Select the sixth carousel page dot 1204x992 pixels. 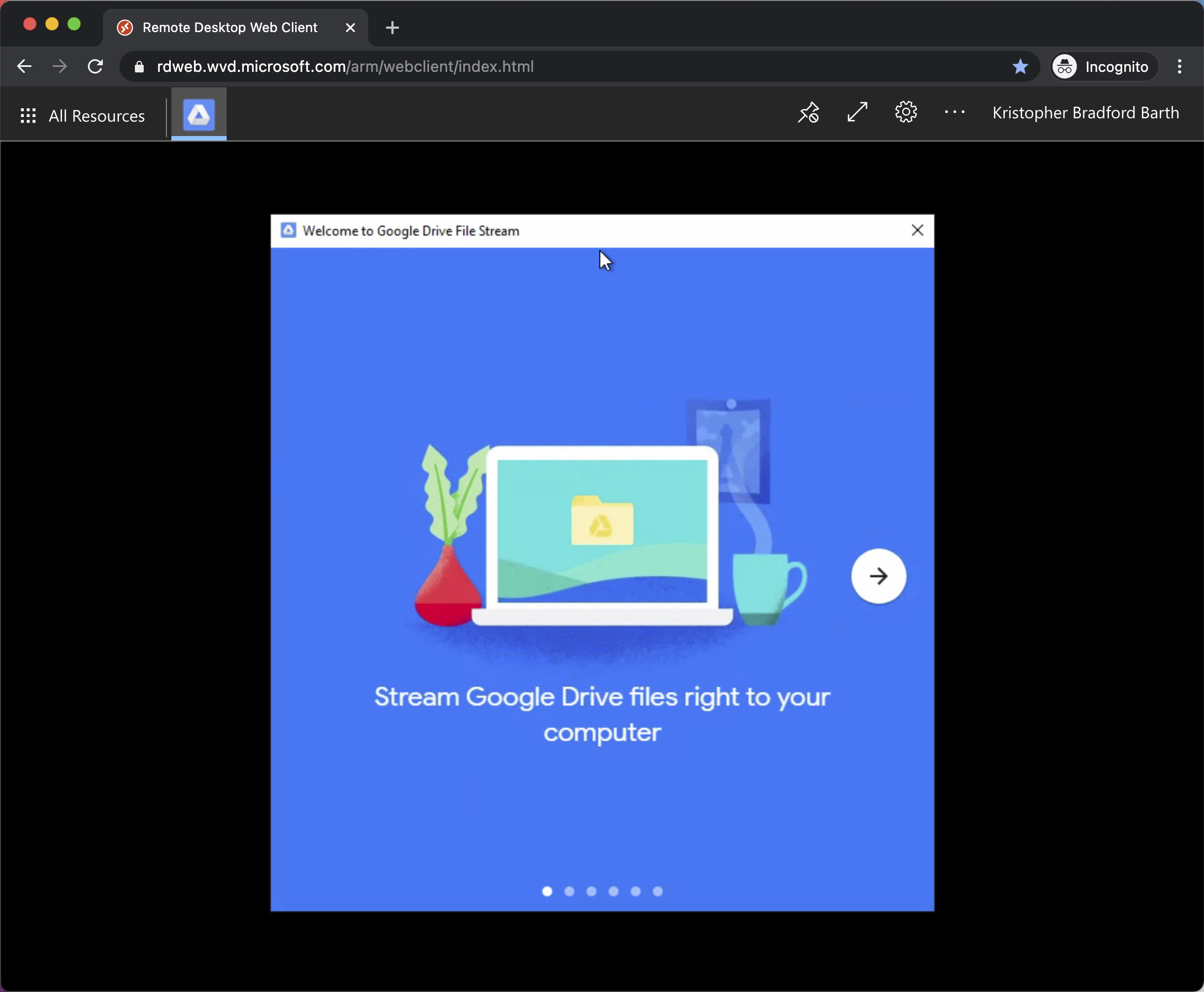click(x=657, y=891)
